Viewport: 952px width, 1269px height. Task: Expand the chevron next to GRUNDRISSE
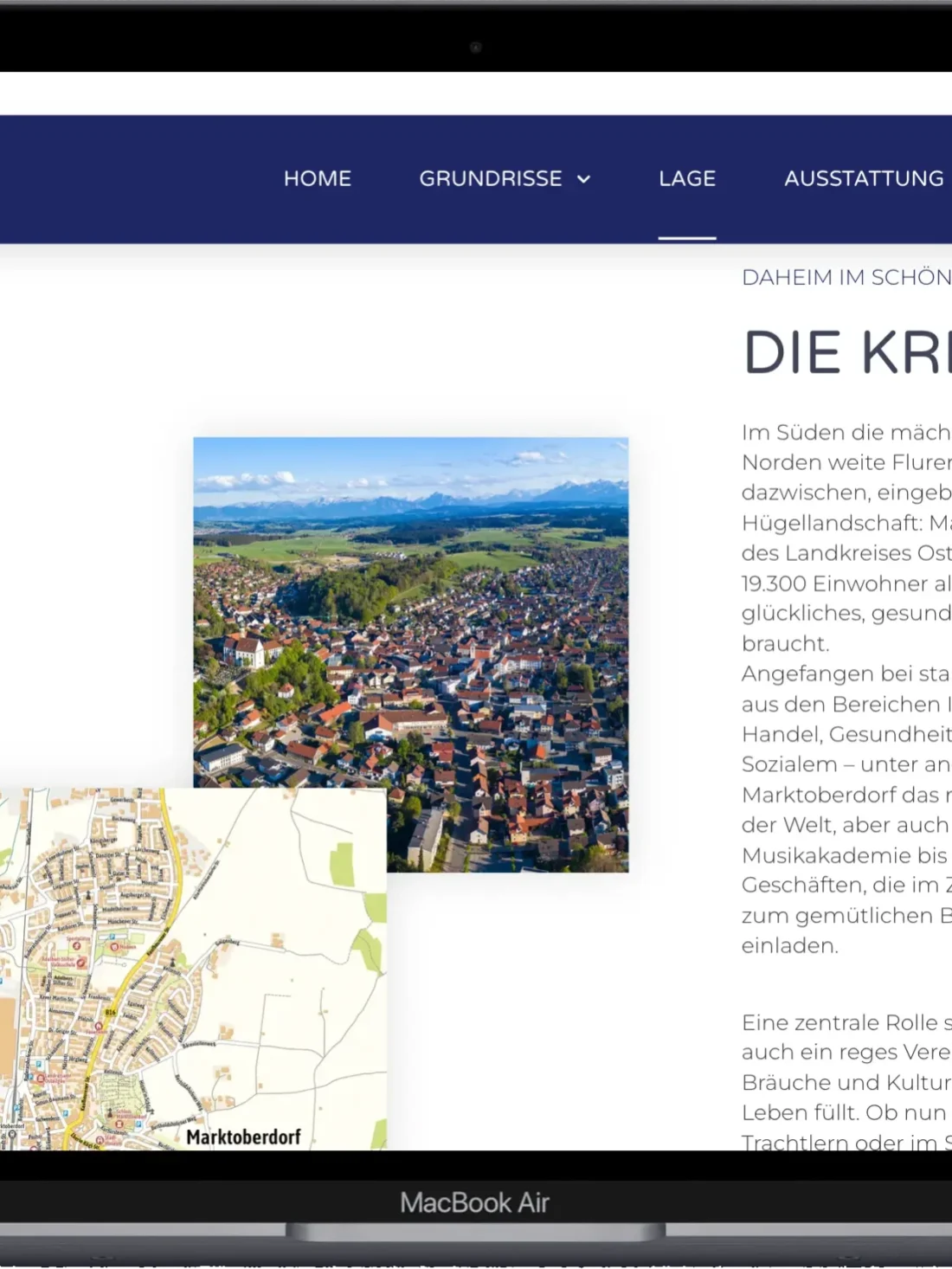click(584, 179)
